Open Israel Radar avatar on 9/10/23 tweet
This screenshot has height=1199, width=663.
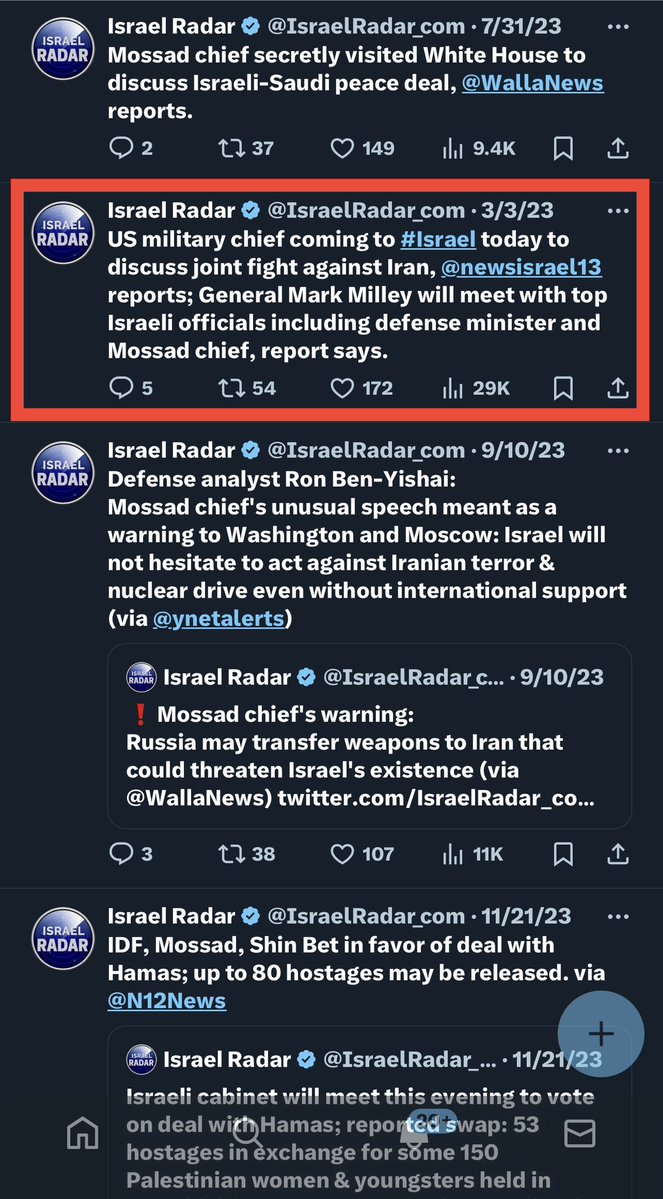coord(63,468)
